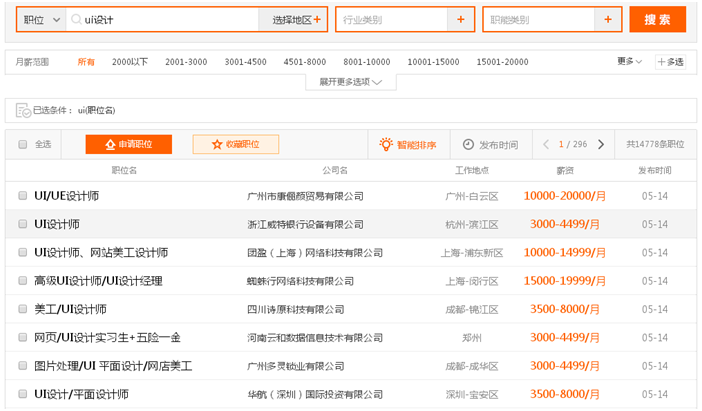Check the 全选 select-all checkbox
This screenshot has height=411, width=702.
(x=22, y=144)
